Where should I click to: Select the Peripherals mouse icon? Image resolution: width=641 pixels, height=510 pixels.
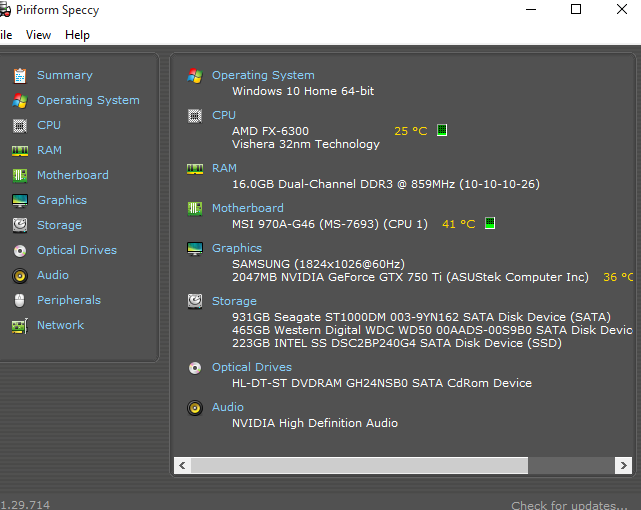[x=19, y=300]
